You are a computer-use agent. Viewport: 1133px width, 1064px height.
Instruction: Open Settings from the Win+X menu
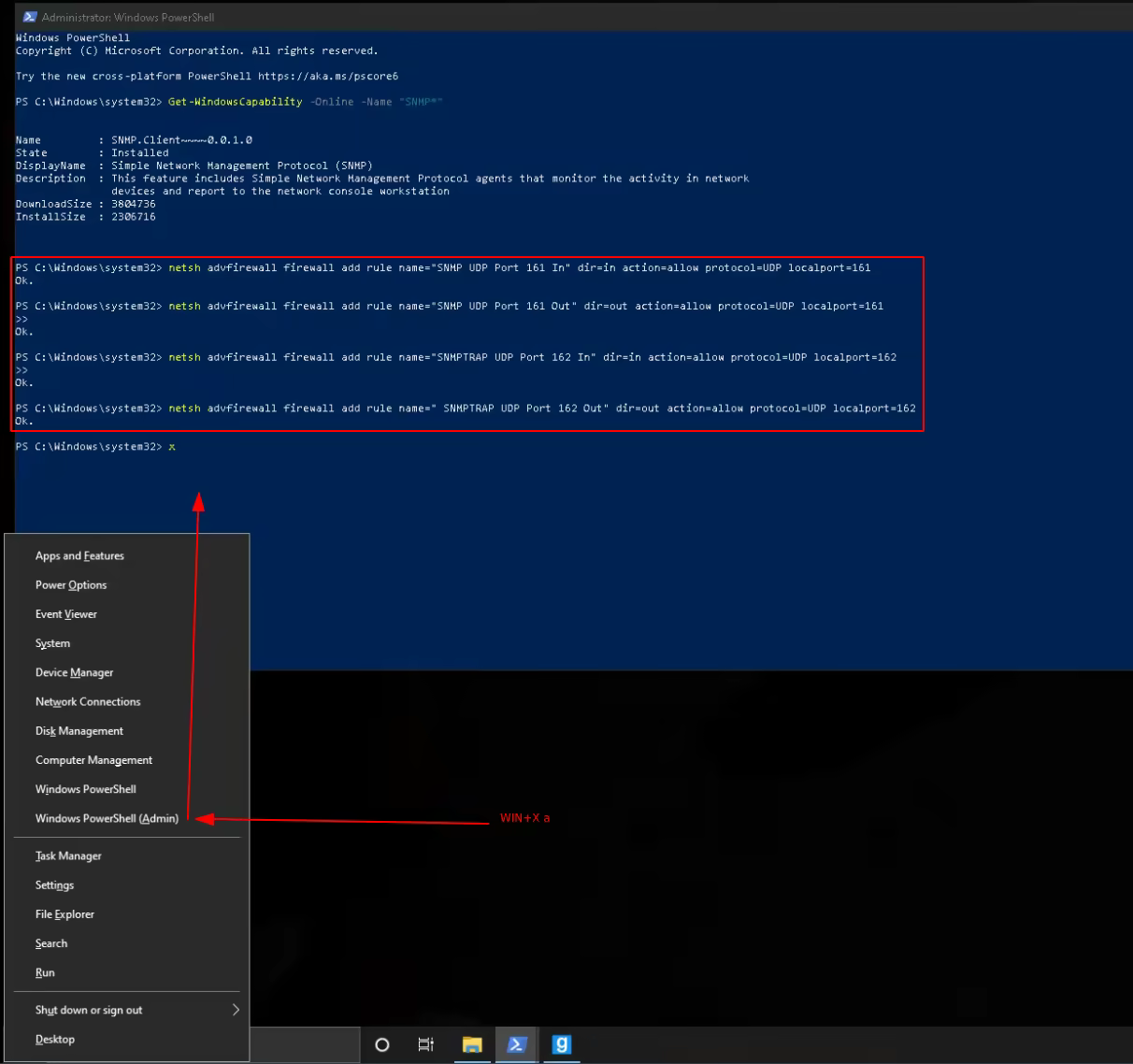(127, 884)
